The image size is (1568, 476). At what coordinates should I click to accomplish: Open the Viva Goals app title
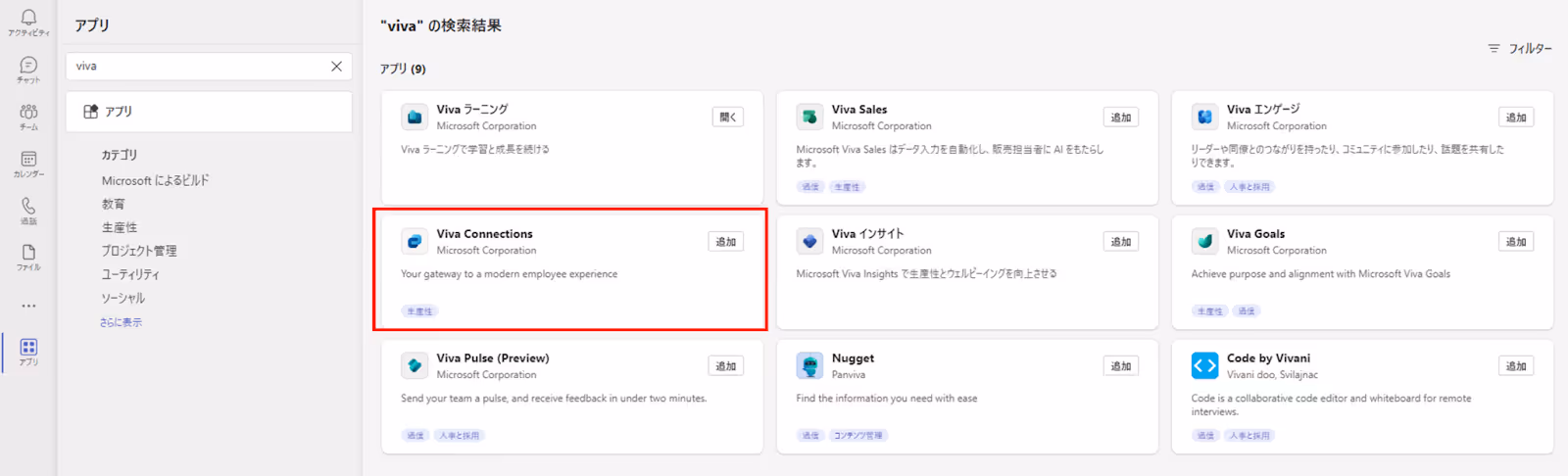coord(1255,234)
